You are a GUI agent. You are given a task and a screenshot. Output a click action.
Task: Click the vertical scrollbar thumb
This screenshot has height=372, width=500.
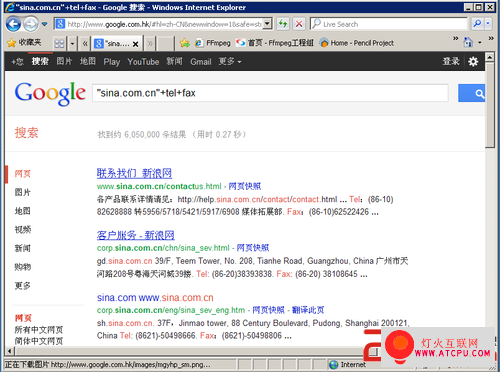[x=489, y=105]
